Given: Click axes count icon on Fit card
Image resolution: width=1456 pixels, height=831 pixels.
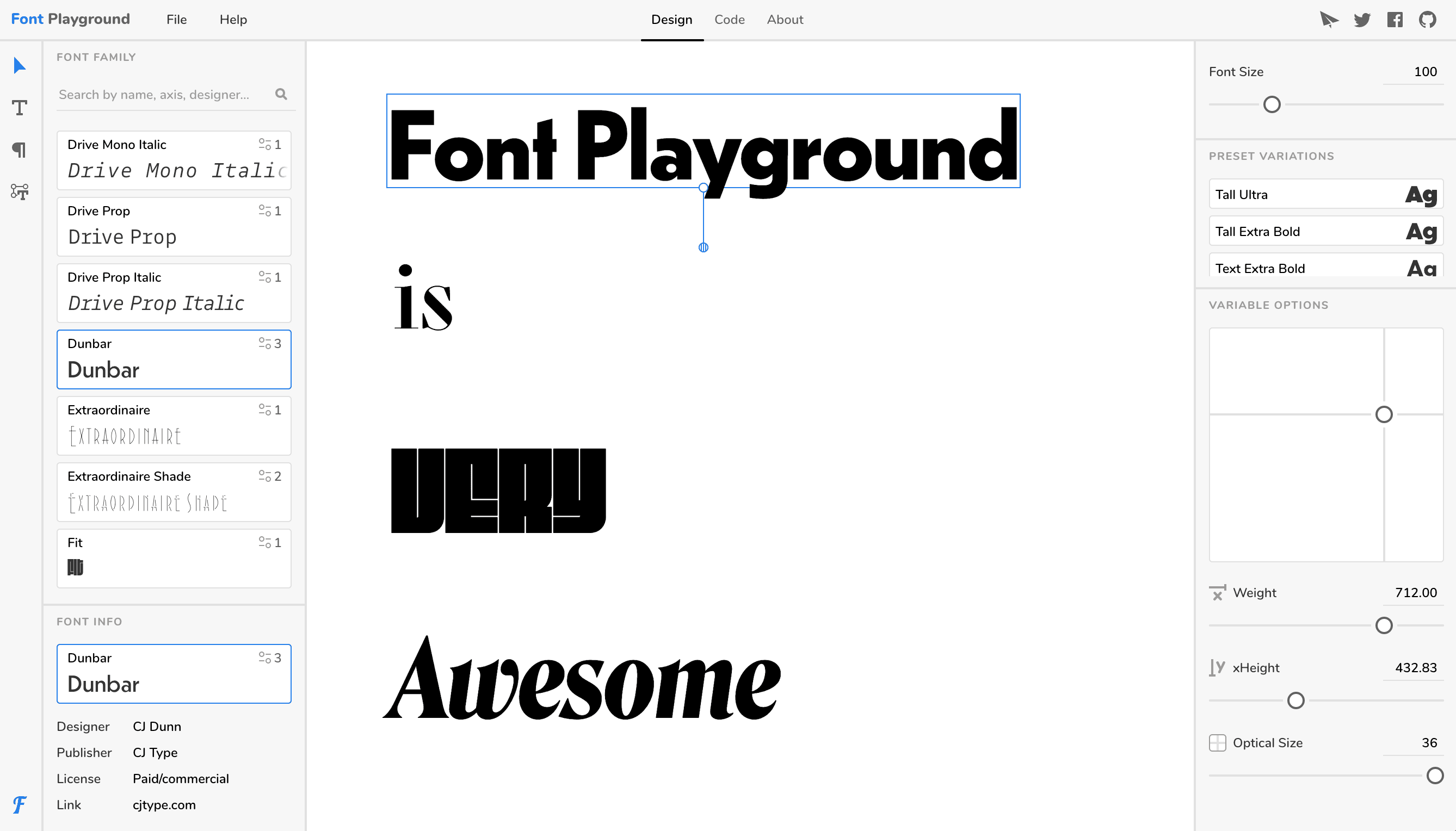Looking at the screenshot, I should tap(265, 542).
